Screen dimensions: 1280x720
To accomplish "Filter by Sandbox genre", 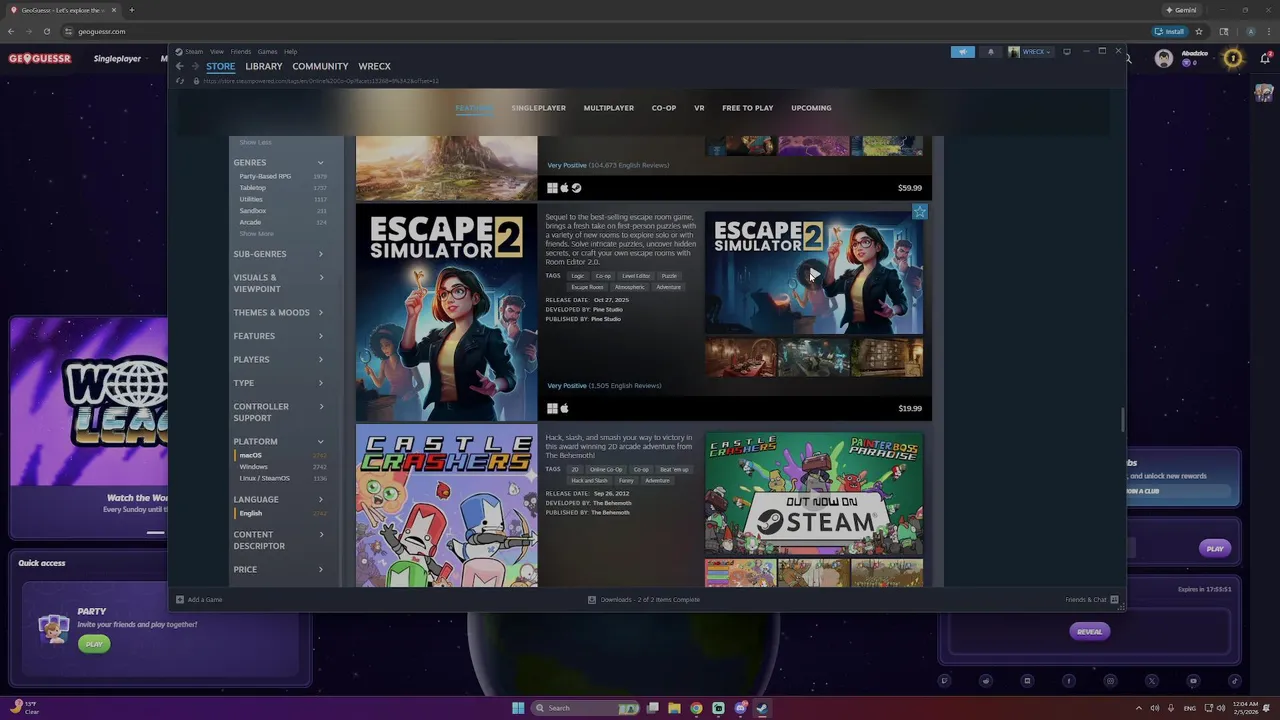I will pyautogui.click(x=252, y=211).
